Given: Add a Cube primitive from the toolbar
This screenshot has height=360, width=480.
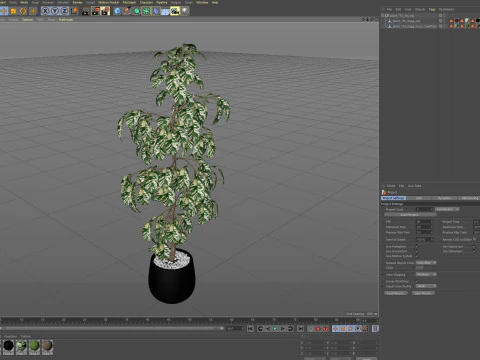Looking at the screenshot, I should (x=117, y=11).
